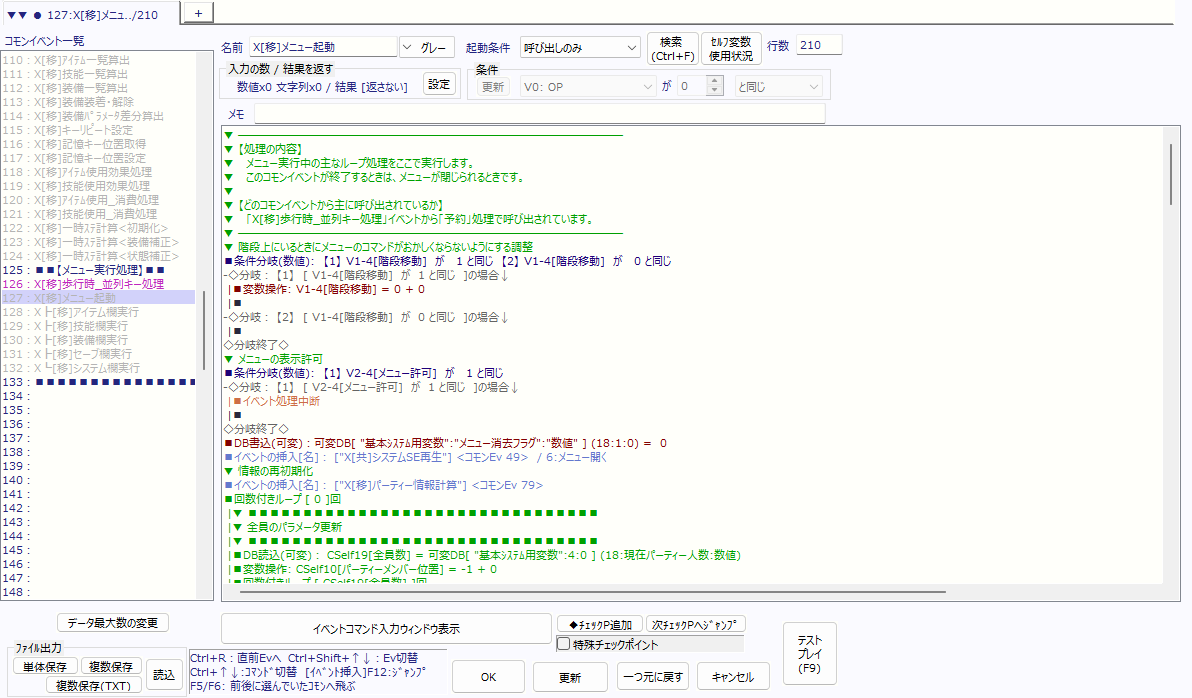
Task: Select 130 : X┣[移]装備欄実行 in list
Action: (x=98, y=340)
